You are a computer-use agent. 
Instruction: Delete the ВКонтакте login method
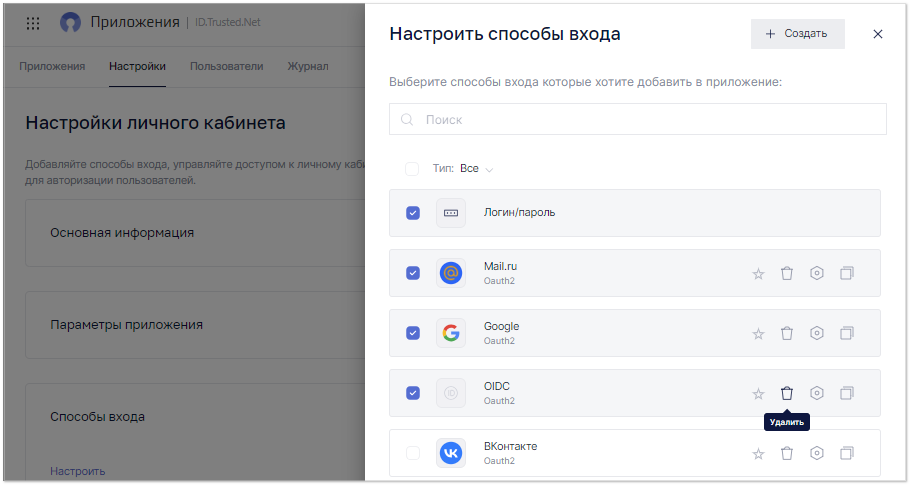pyautogui.click(x=786, y=453)
